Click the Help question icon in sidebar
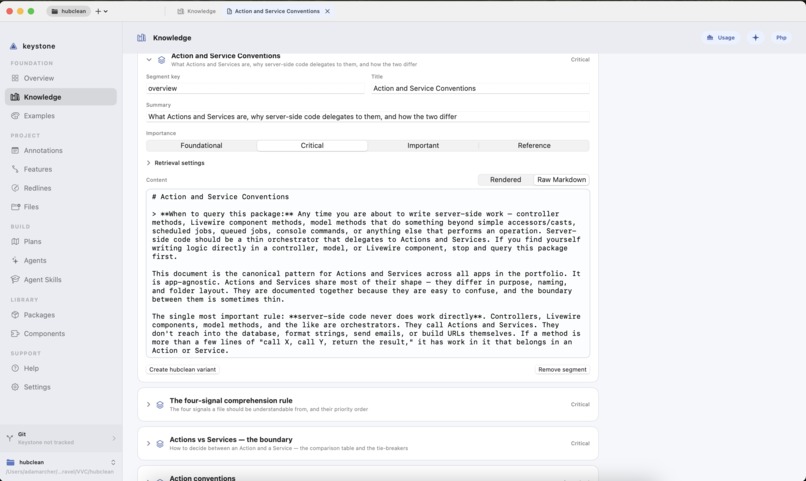Image resolution: width=806 pixels, height=481 pixels. click(x=15, y=368)
